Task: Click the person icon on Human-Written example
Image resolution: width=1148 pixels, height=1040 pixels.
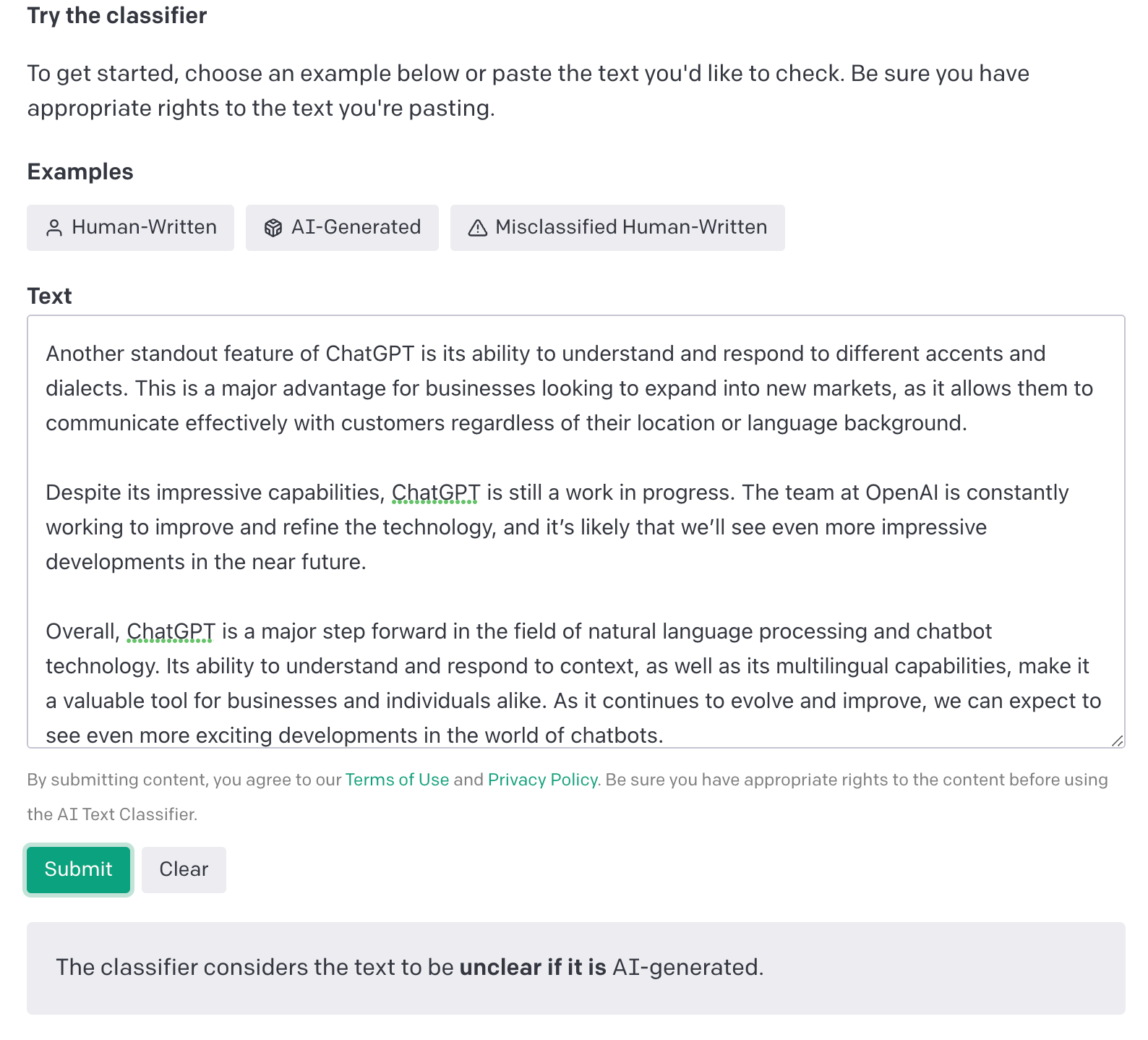Action: point(55,228)
